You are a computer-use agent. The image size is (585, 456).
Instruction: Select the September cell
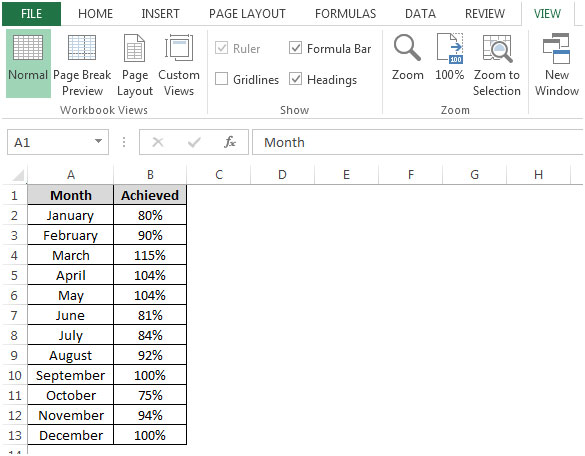(71, 375)
